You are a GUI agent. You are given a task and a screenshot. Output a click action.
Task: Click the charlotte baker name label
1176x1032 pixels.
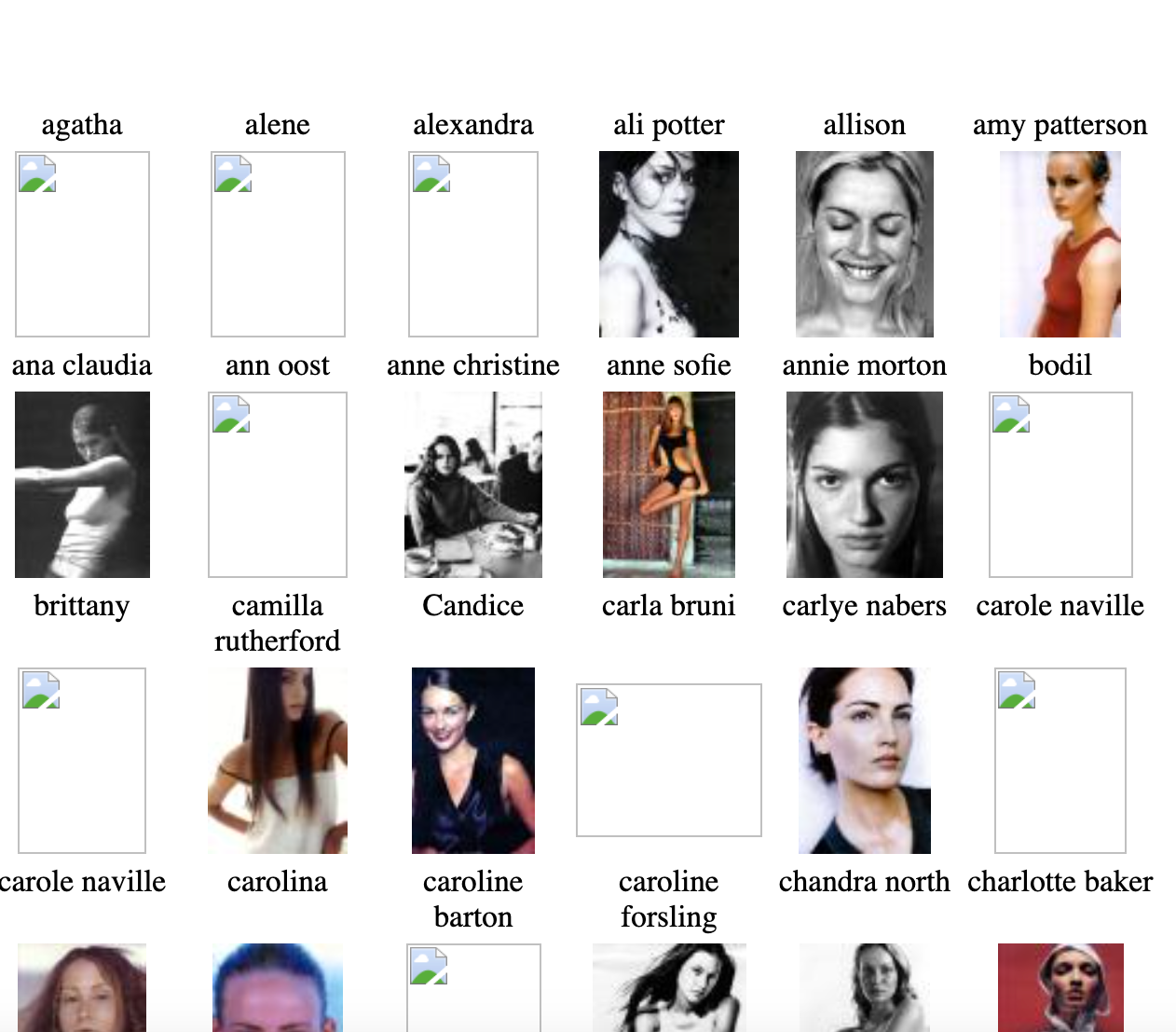[x=1060, y=882]
